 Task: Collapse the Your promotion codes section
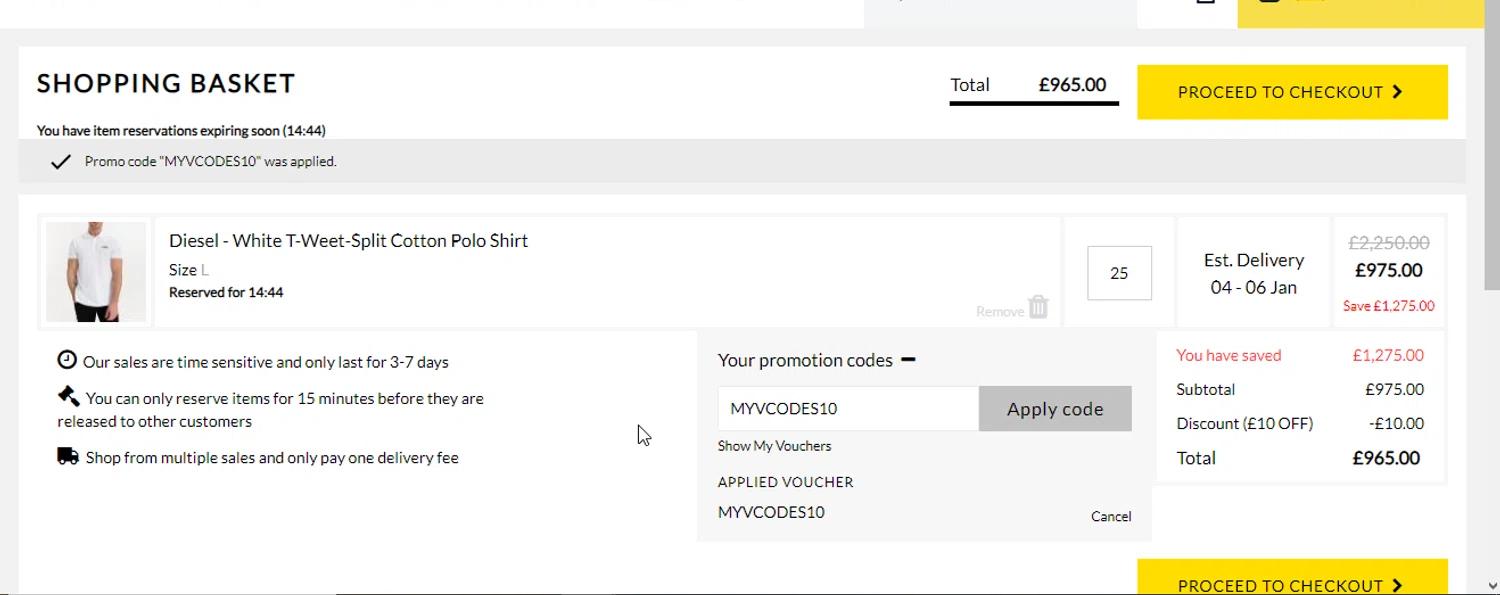908,359
